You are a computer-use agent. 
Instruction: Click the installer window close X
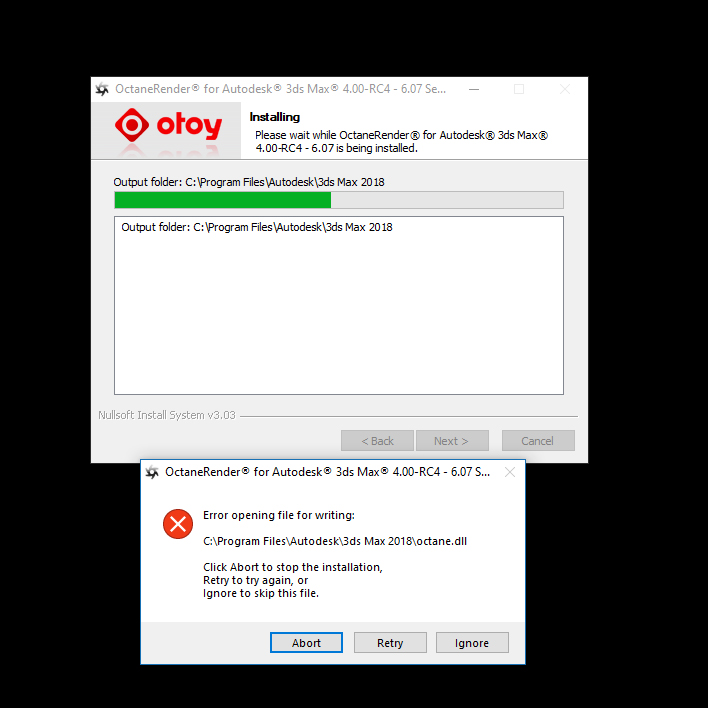565,89
